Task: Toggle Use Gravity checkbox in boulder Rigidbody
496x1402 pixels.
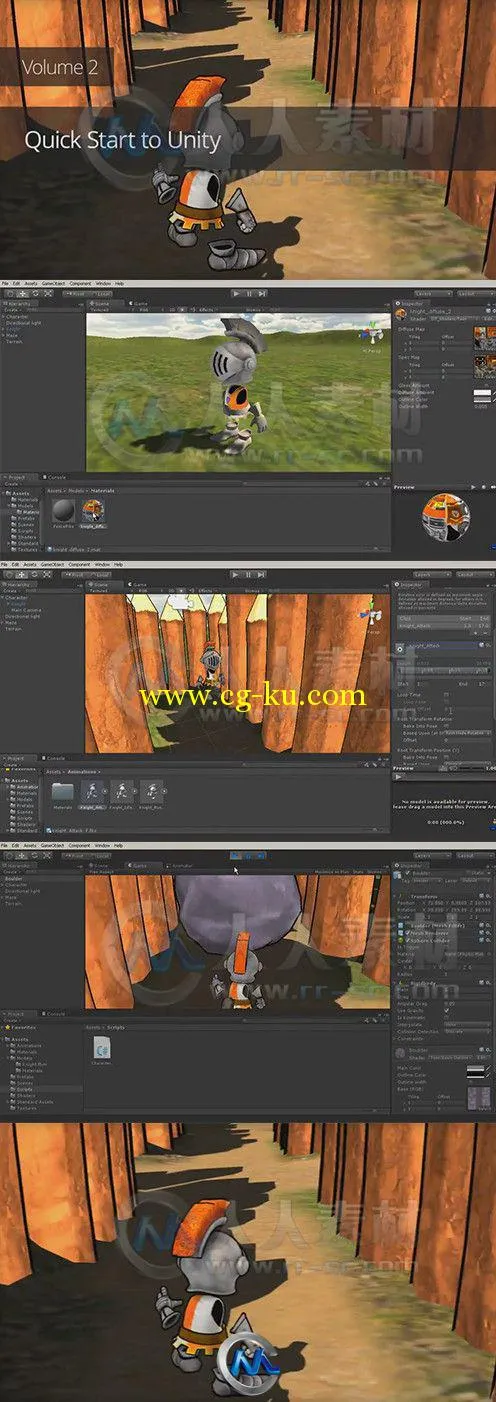Action: coord(447,1010)
